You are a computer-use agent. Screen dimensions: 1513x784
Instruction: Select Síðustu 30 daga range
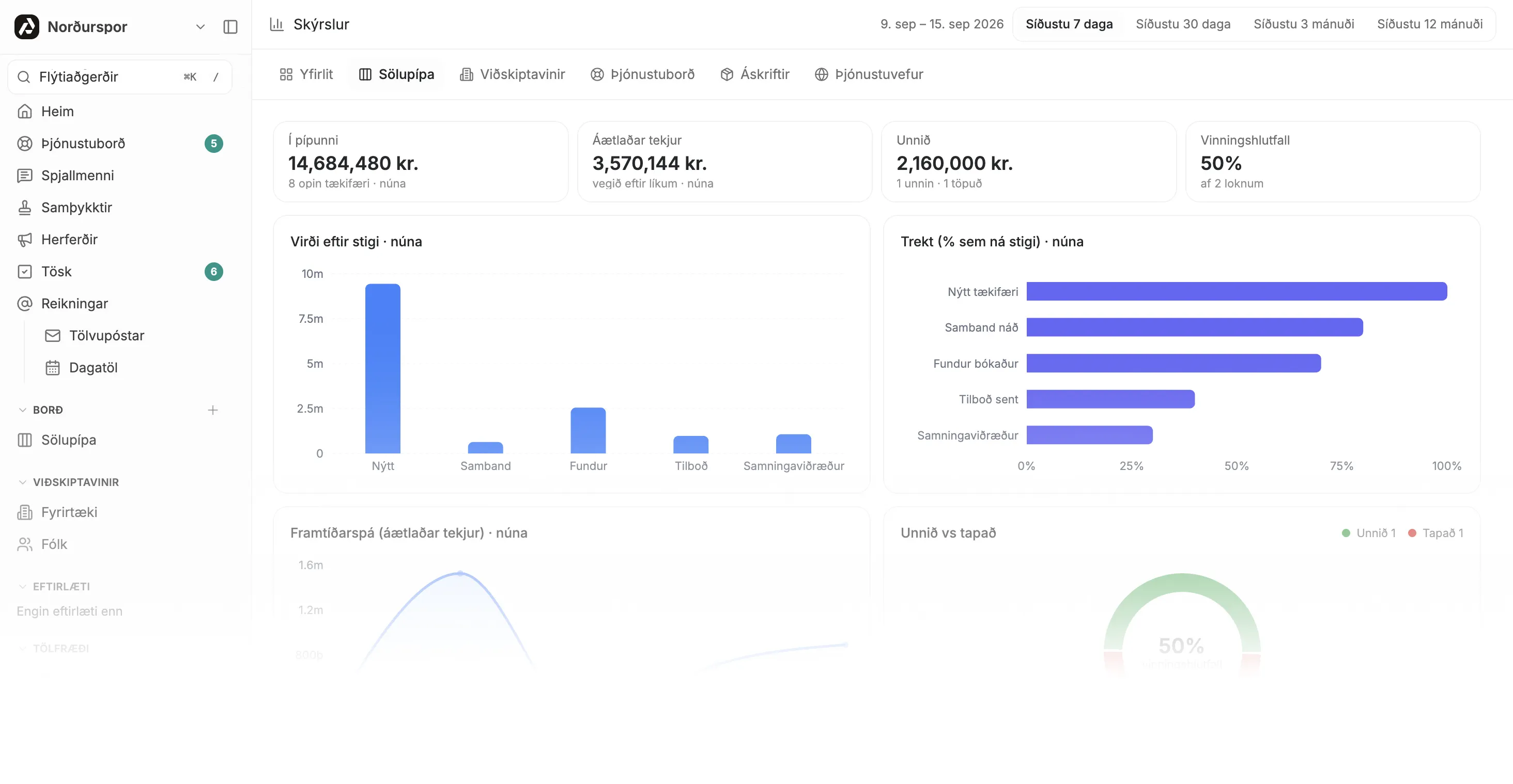click(1183, 24)
